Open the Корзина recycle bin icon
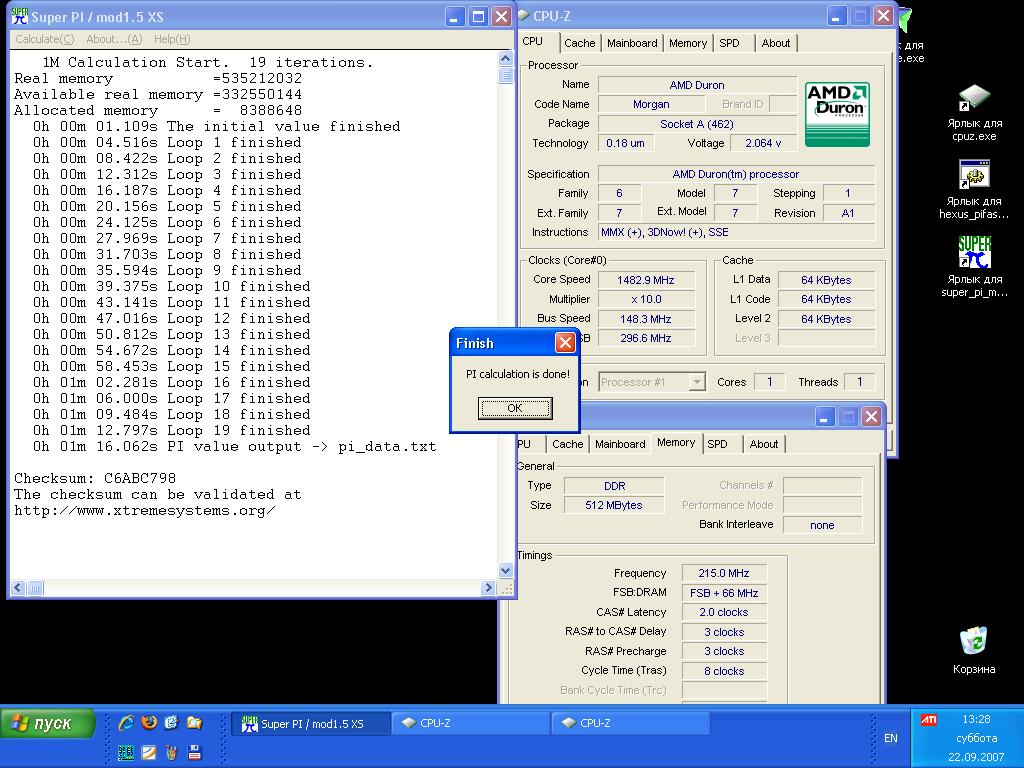 coord(974,650)
